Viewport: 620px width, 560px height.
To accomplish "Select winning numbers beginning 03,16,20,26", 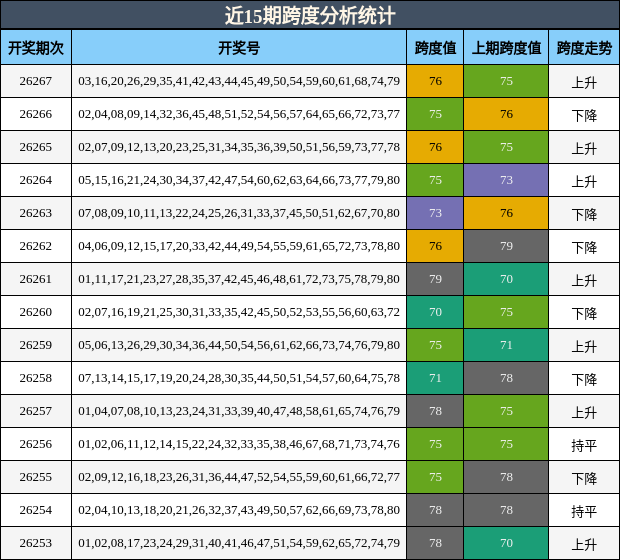I will 239,81.
